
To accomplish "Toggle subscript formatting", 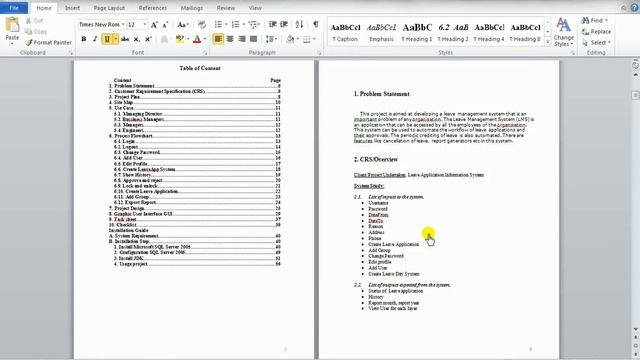I will click(137, 39).
